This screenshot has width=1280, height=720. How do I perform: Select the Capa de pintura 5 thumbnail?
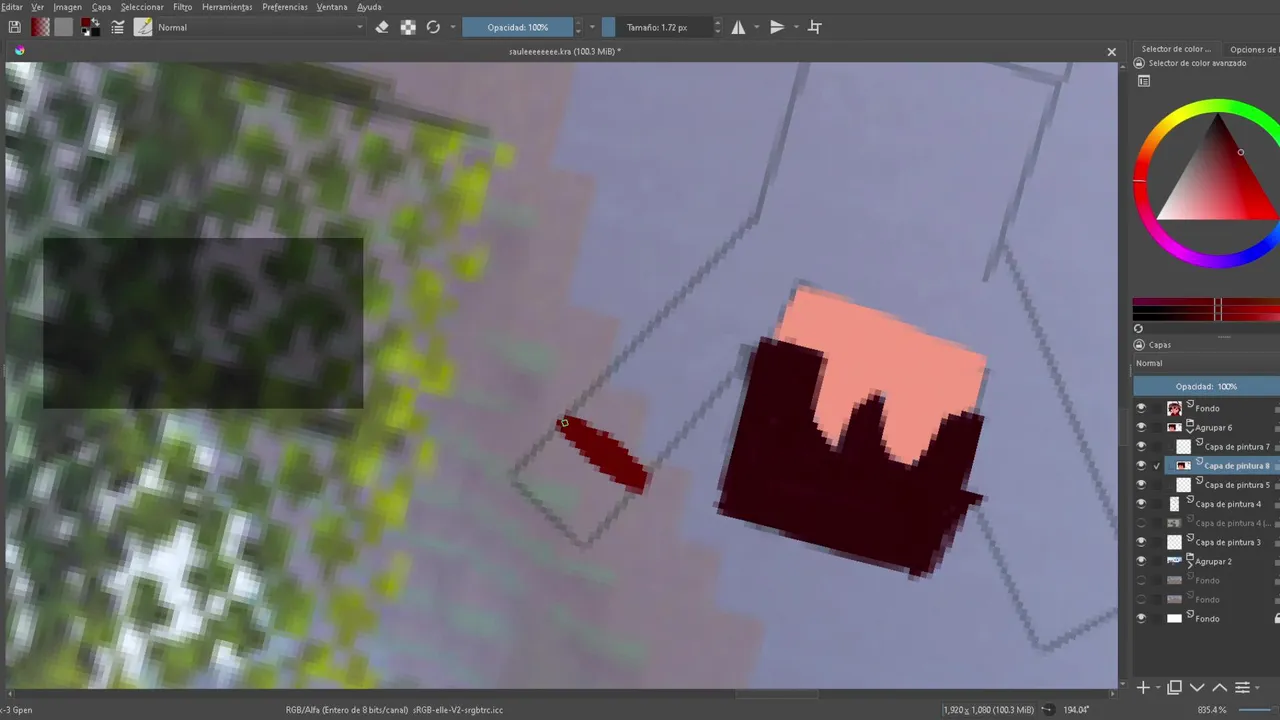(x=1183, y=485)
